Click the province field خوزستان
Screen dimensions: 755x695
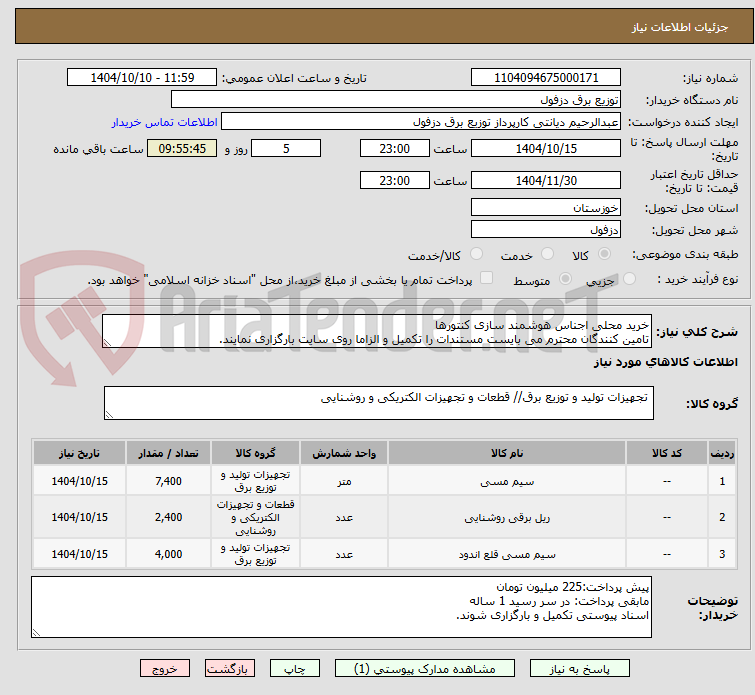(546, 208)
